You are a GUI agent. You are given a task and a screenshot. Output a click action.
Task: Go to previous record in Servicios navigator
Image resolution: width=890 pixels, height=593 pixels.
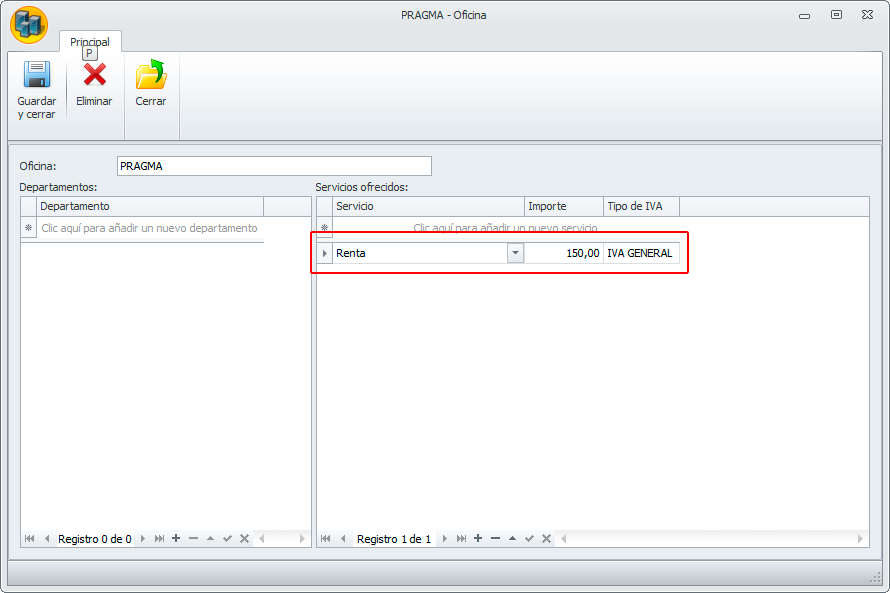coord(343,539)
